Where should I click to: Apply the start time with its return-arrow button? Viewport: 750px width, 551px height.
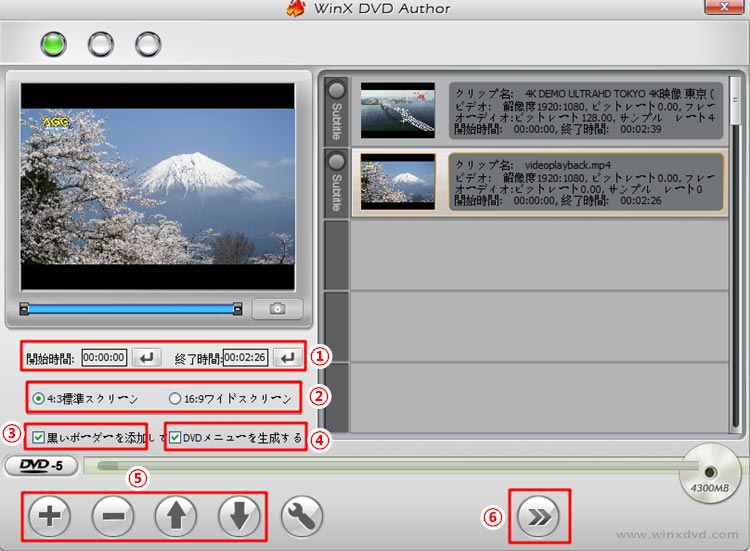coord(146,357)
